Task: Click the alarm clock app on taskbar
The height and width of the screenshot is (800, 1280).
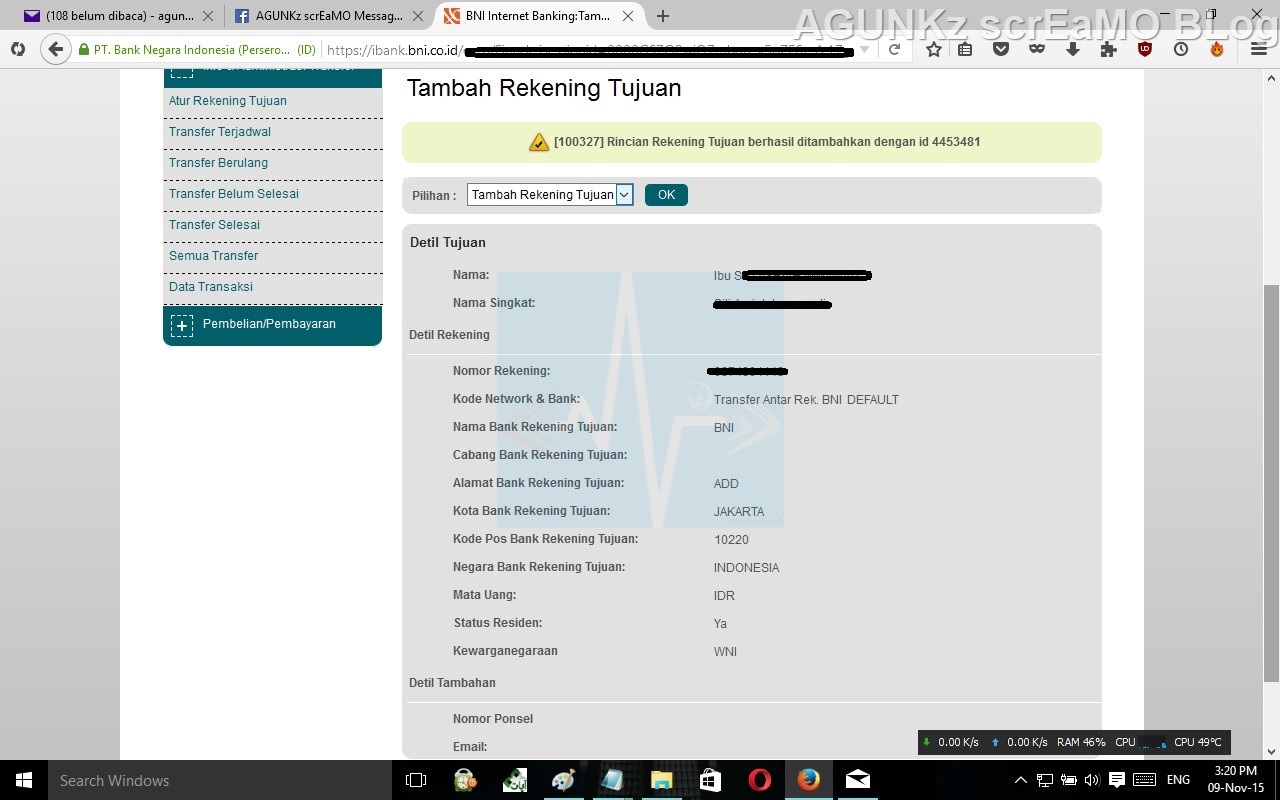Action: [x=465, y=780]
